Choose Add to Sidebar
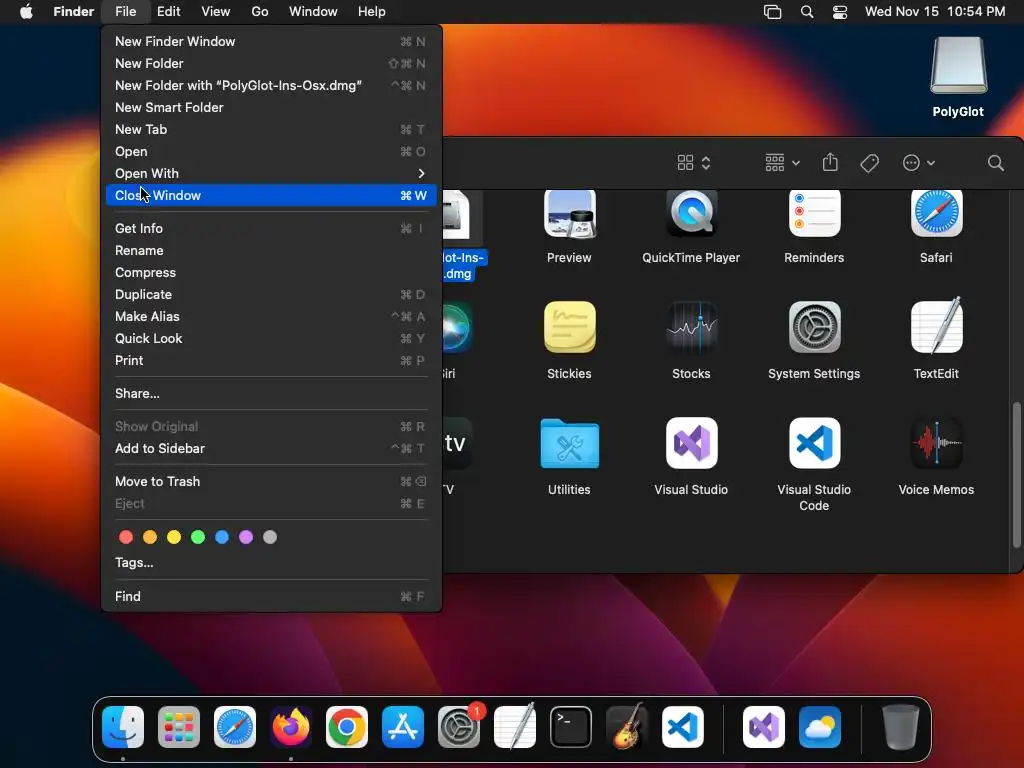The width and height of the screenshot is (1024, 768). [271, 449]
